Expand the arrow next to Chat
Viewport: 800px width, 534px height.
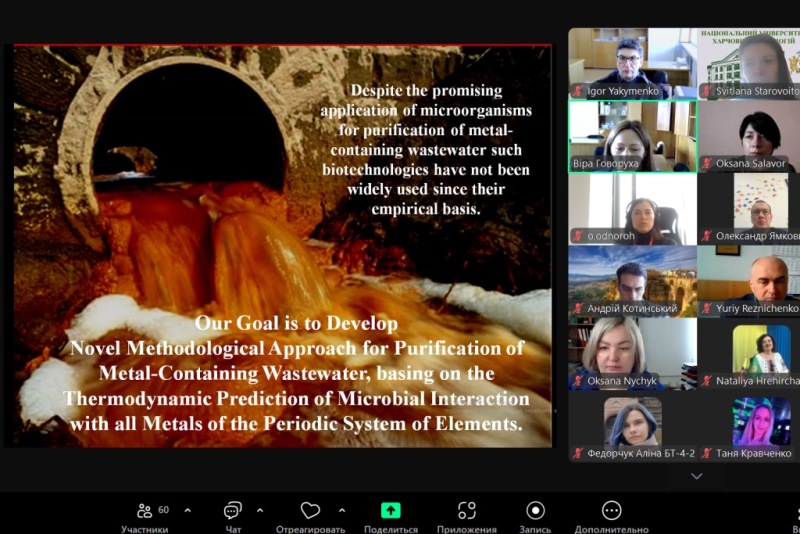(x=260, y=510)
